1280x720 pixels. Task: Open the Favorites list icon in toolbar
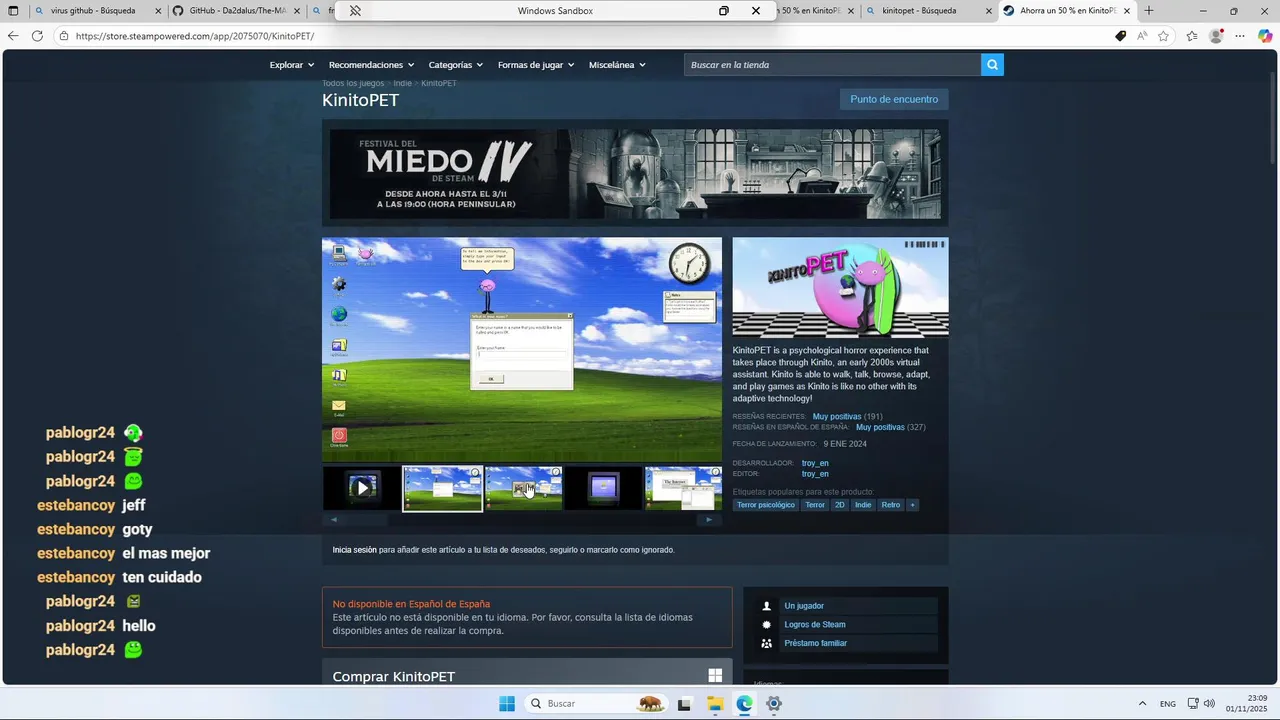pyautogui.click(x=1192, y=36)
